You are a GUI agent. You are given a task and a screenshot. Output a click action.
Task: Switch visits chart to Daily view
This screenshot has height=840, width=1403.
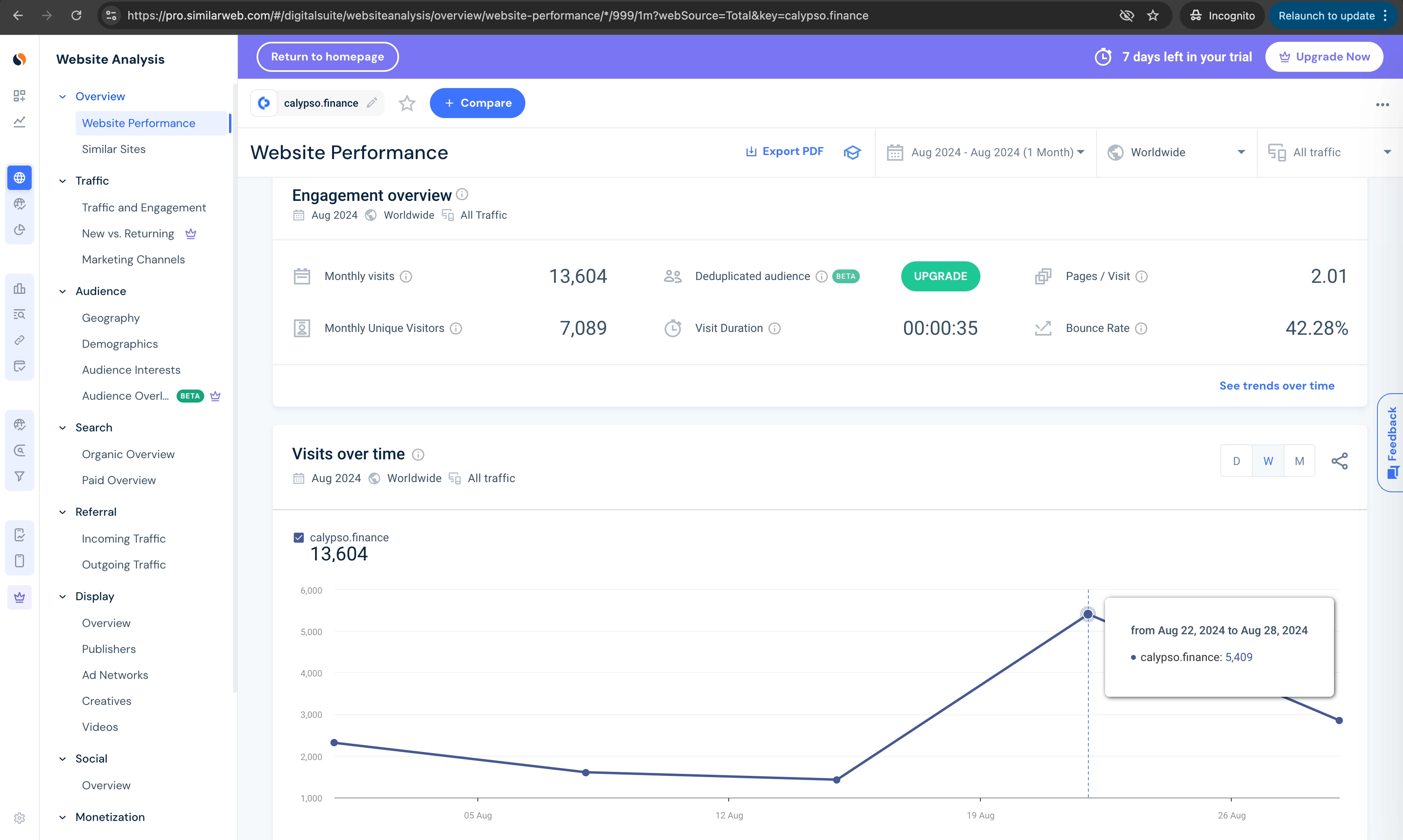[x=1237, y=460]
